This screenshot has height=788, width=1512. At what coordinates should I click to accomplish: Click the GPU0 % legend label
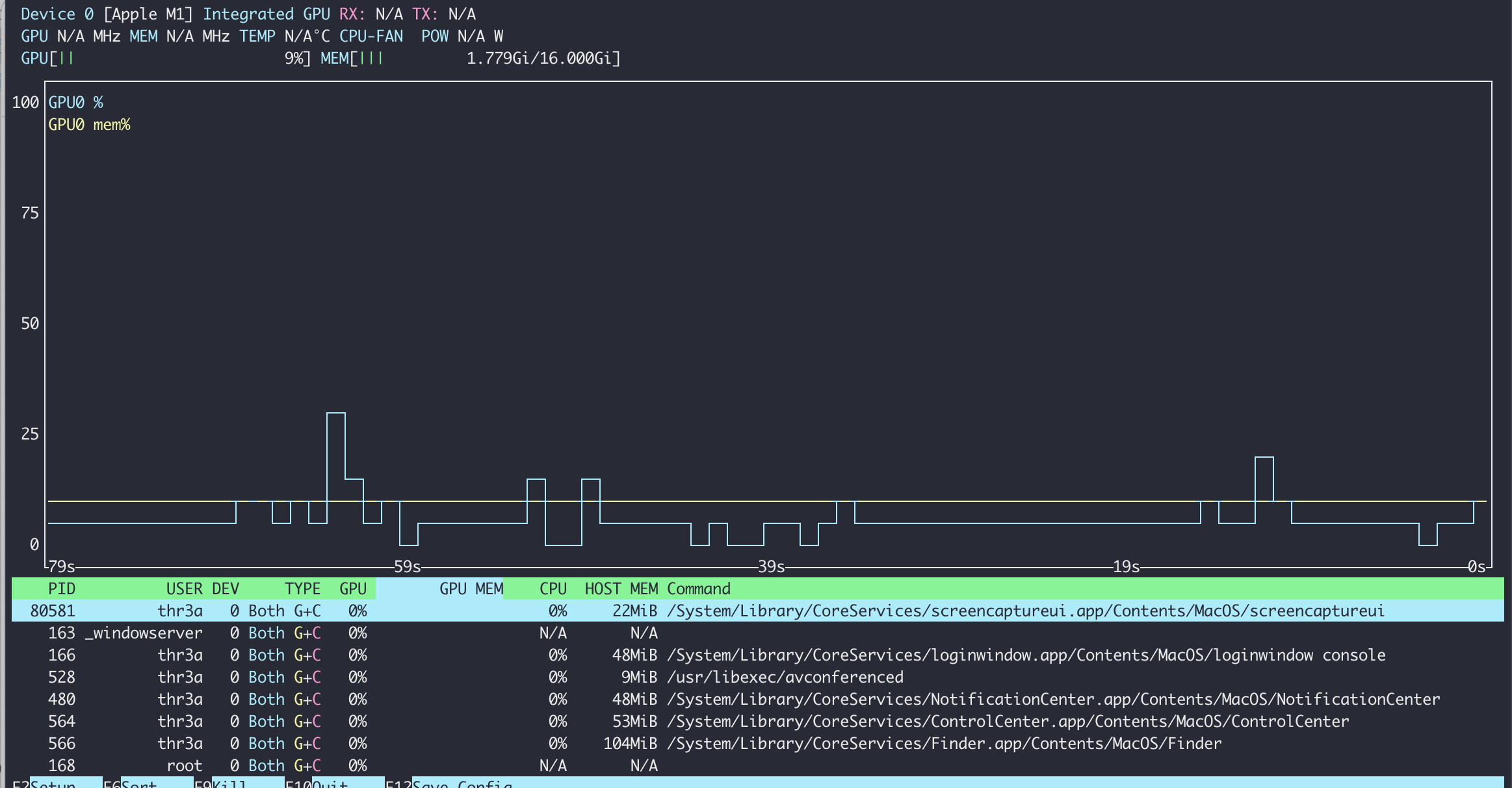click(x=75, y=102)
